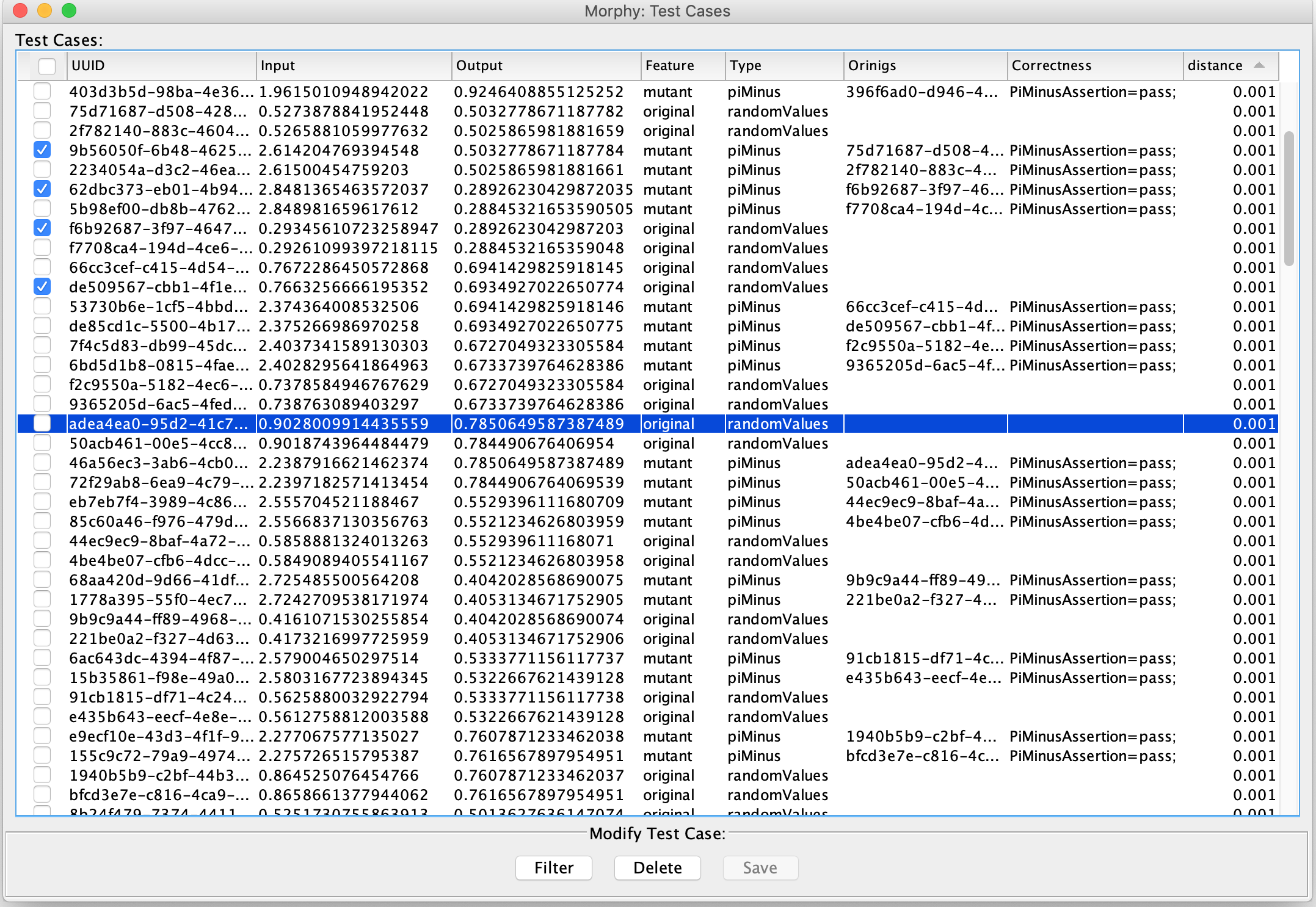Select Origins cell 9b9c9a44-ff89 in 68aa420d row
Screen dimensions: 1316x907
tap(922, 580)
